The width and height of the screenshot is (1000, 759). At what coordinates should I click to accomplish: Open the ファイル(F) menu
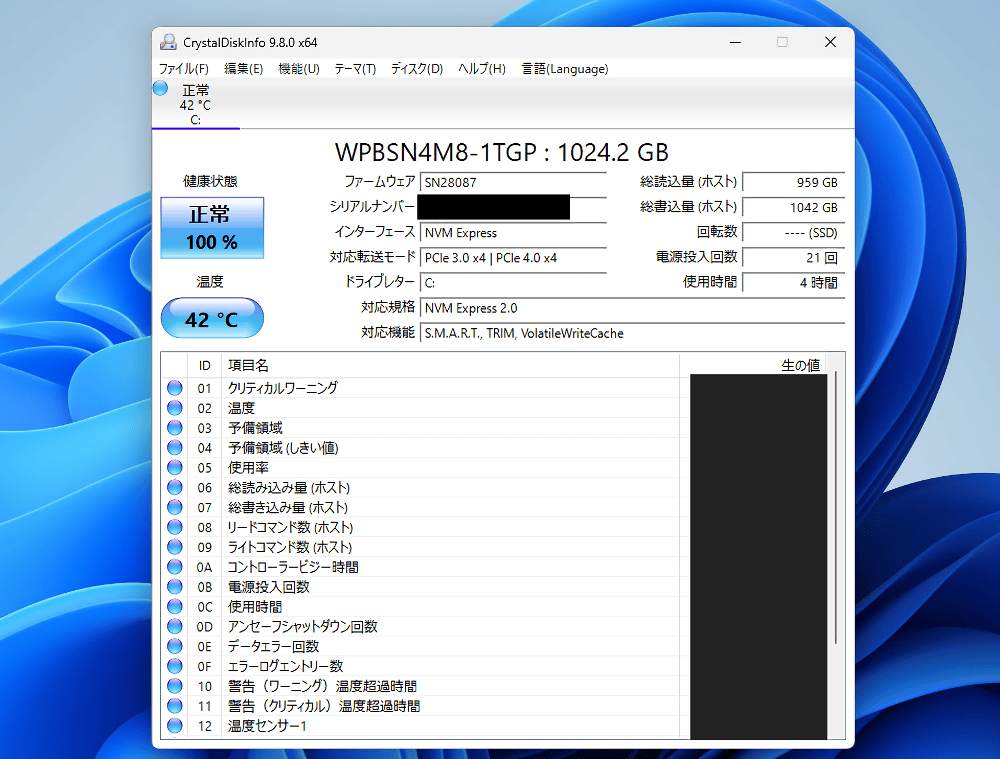(184, 68)
